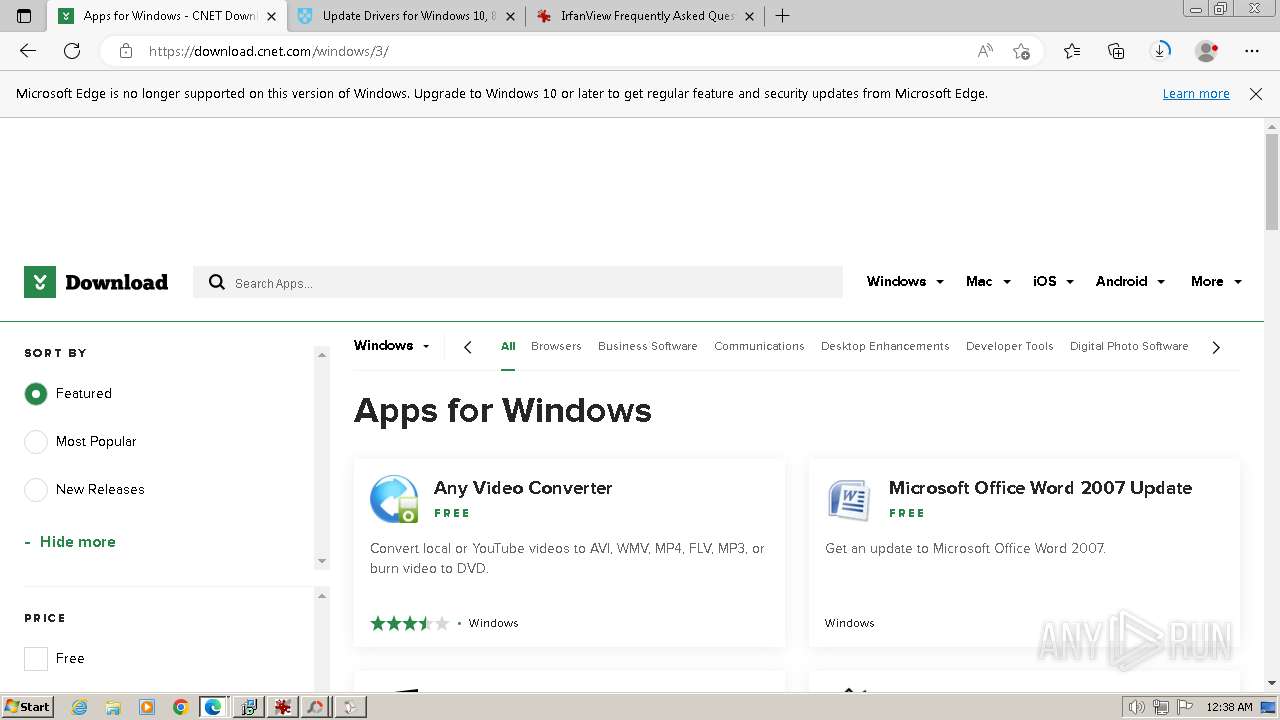The height and width of the screenshot is (720, 1280).
Task: Close the Update Drivers tab
Action: (x=510, y=16)
